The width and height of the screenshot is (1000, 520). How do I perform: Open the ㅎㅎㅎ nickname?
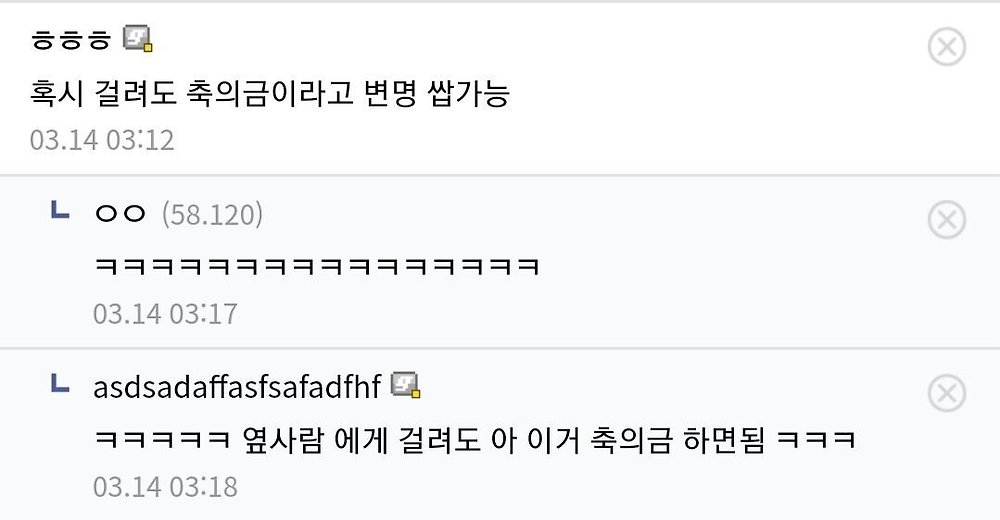tap(70, 41)
